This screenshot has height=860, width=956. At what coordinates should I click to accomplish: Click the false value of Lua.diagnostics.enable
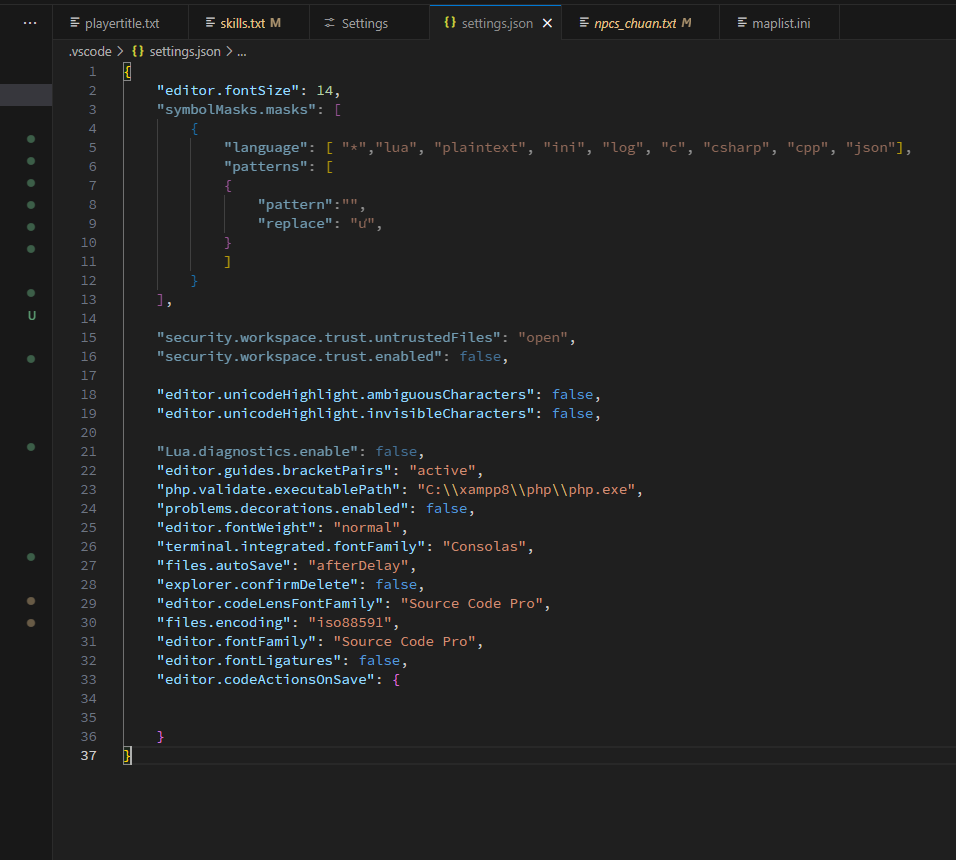coord(396,451)
